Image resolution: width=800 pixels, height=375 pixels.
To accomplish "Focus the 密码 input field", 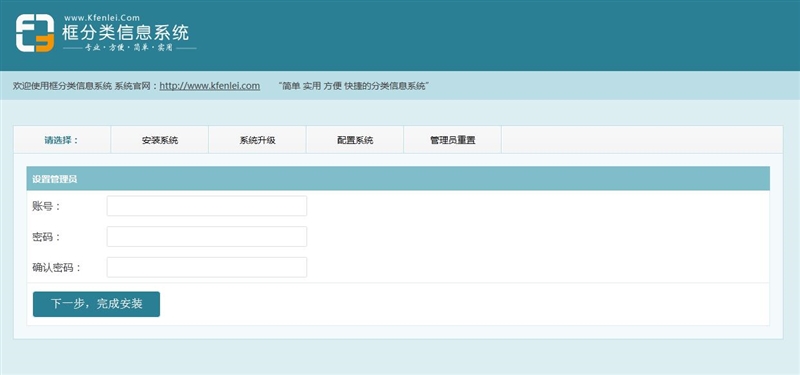I will click(x=207, y=237).
